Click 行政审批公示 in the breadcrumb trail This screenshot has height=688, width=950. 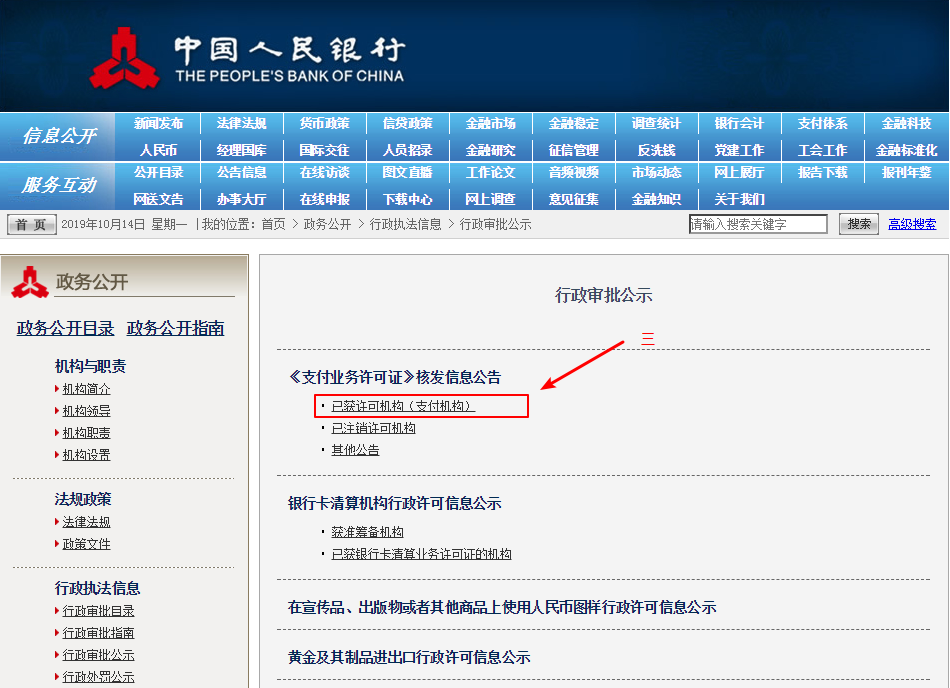point(495,224)
